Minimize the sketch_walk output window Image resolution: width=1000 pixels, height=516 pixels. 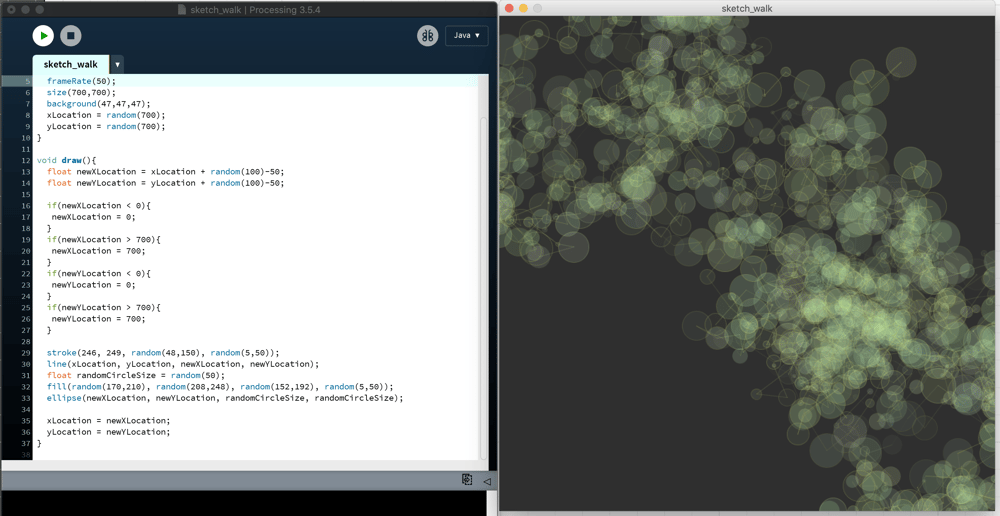click(x=523, y=8)
